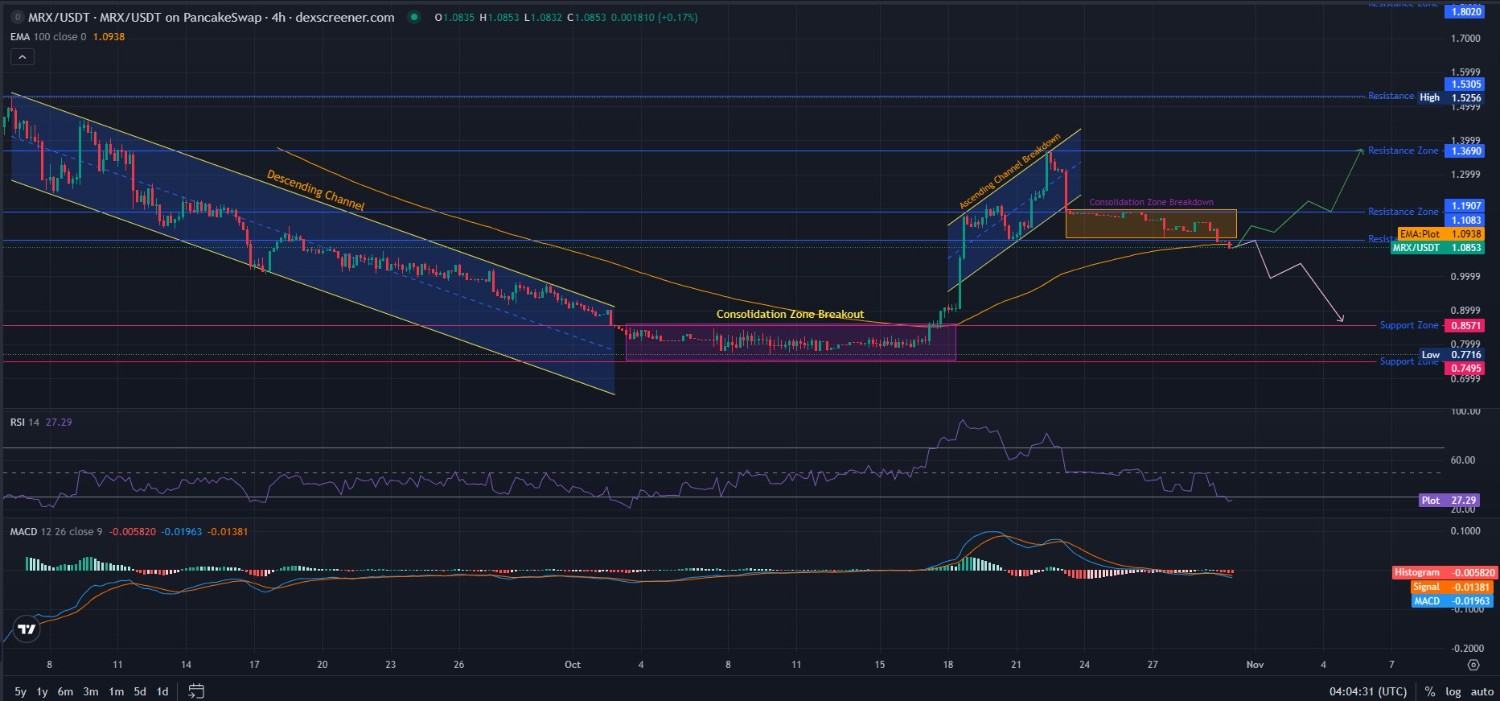Viewport: 1500px width, 701px height.
Task: Click the Nov label on time axis
Action: [1257, 664]
